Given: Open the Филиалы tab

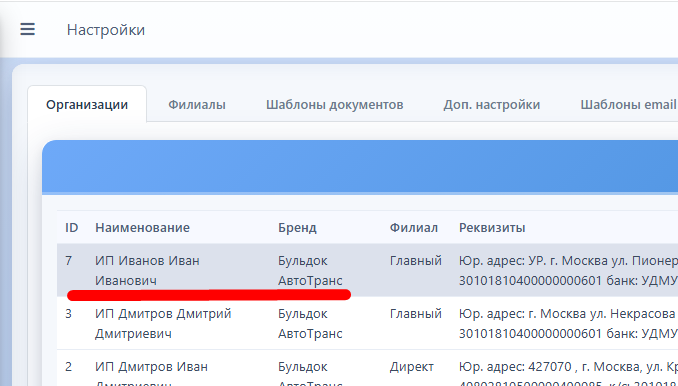Looking at the screenshot, I should (x=197, y=105).
